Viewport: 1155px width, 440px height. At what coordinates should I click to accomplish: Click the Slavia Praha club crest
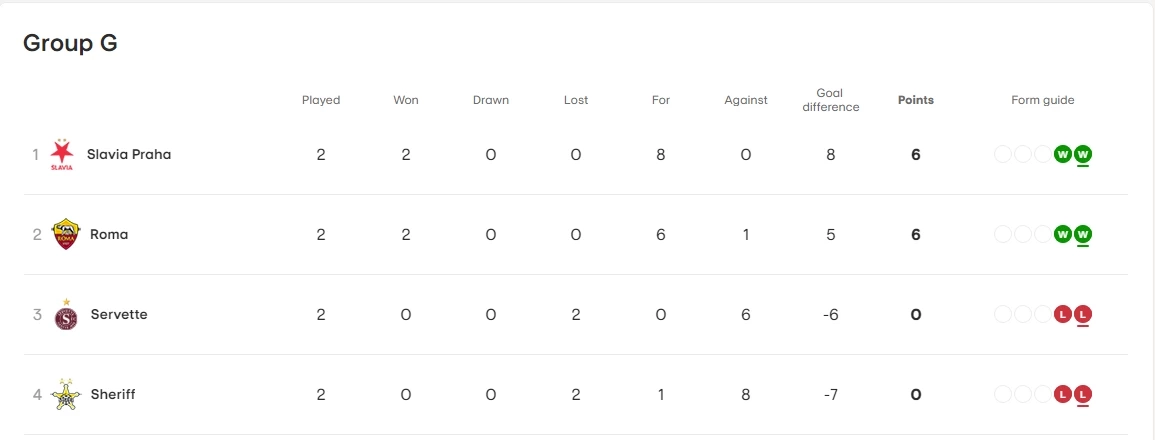point(63,154)
